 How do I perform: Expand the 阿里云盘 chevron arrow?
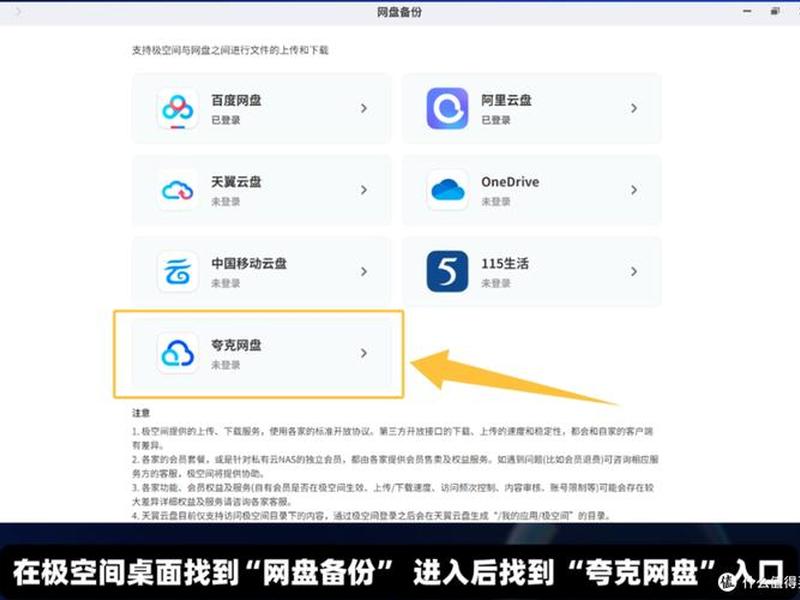[x=634, y=108]
